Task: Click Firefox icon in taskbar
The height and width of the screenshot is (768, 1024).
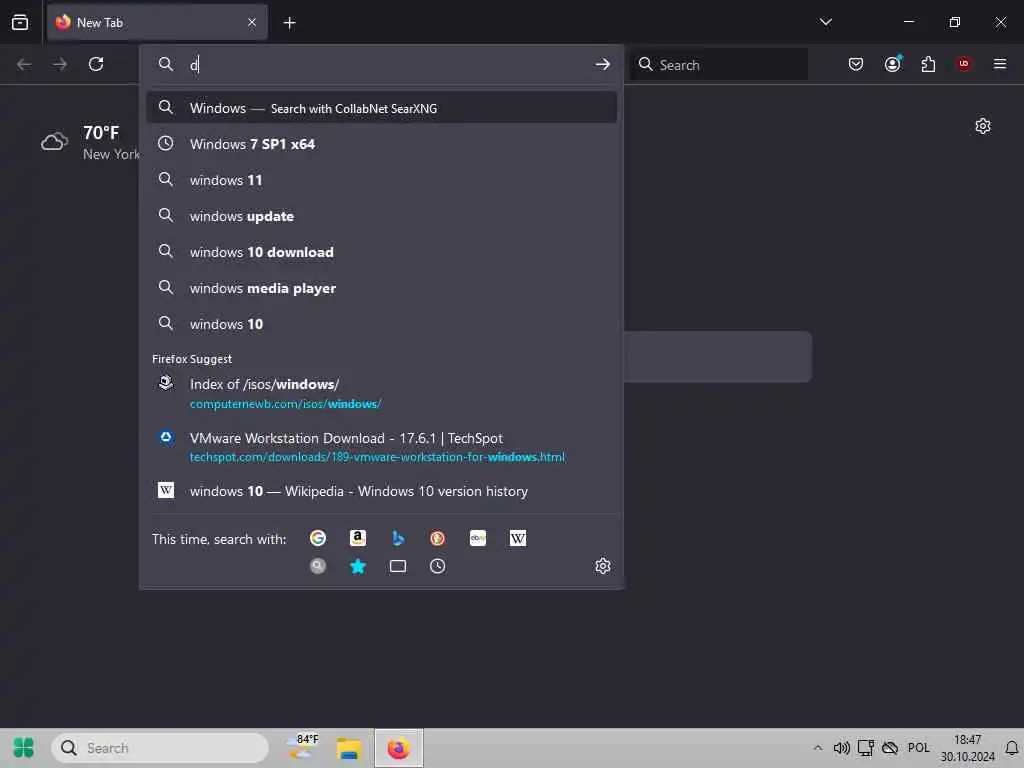Action: (399, 748)
